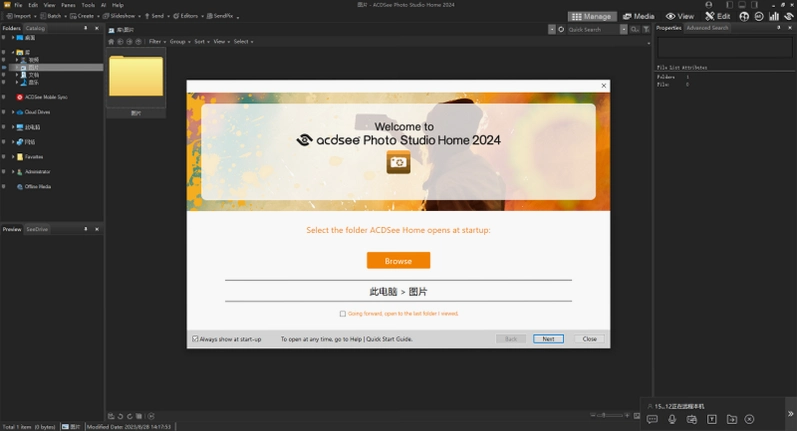Open the People mode icon
Screen dimensions: 797x431
(x=744, y=16)
